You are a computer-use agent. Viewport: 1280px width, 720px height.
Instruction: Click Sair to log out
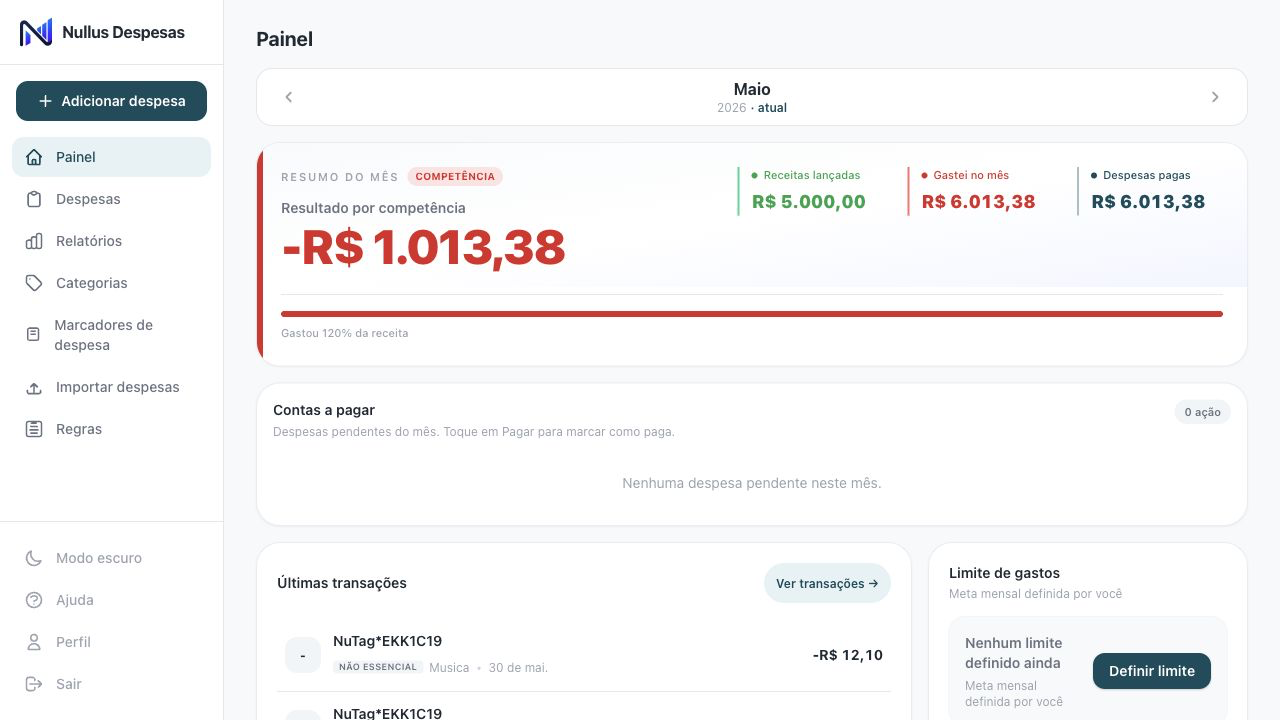[x=111, y=684]
